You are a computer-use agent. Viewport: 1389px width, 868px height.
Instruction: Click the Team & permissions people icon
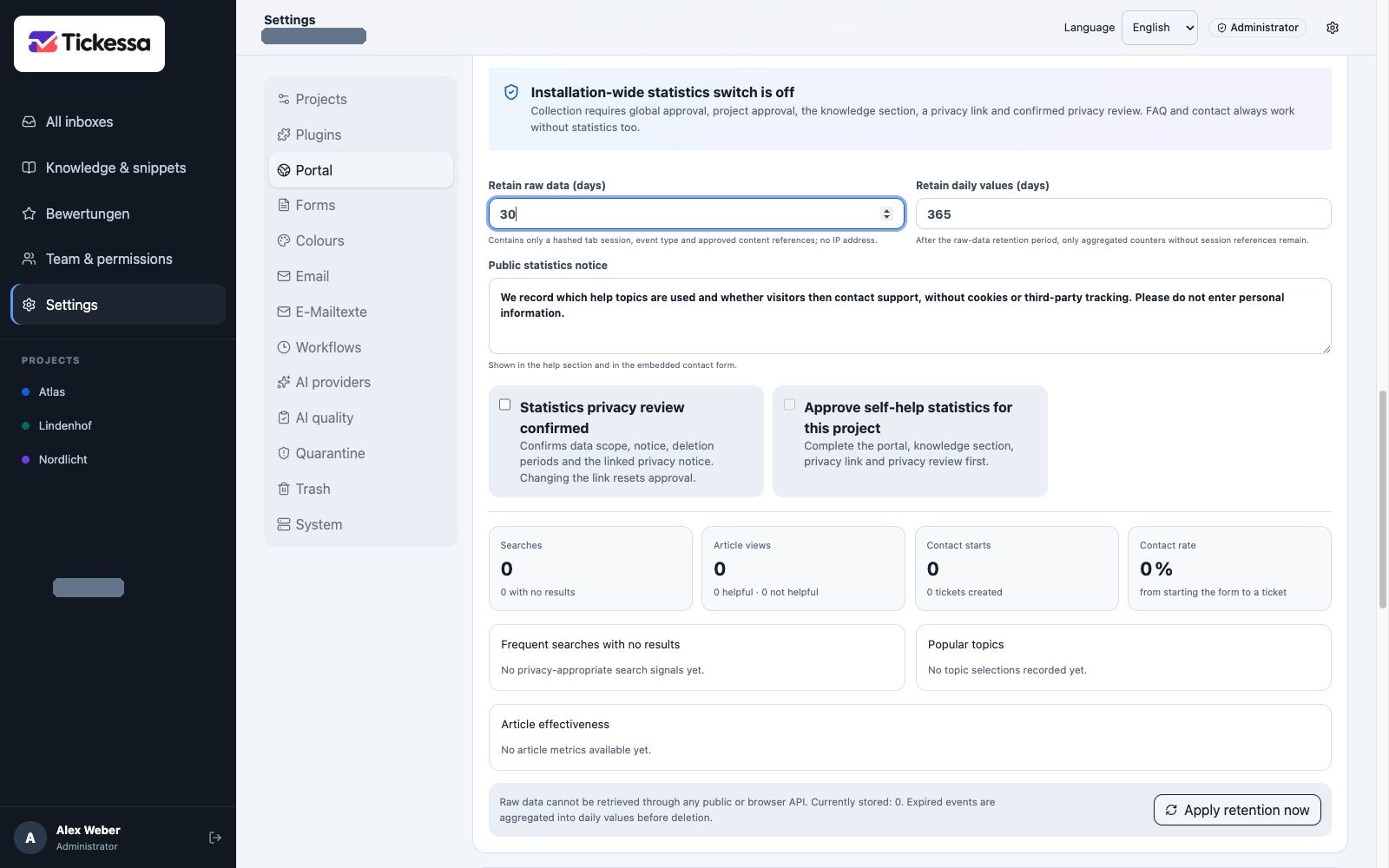click(29, 259)
